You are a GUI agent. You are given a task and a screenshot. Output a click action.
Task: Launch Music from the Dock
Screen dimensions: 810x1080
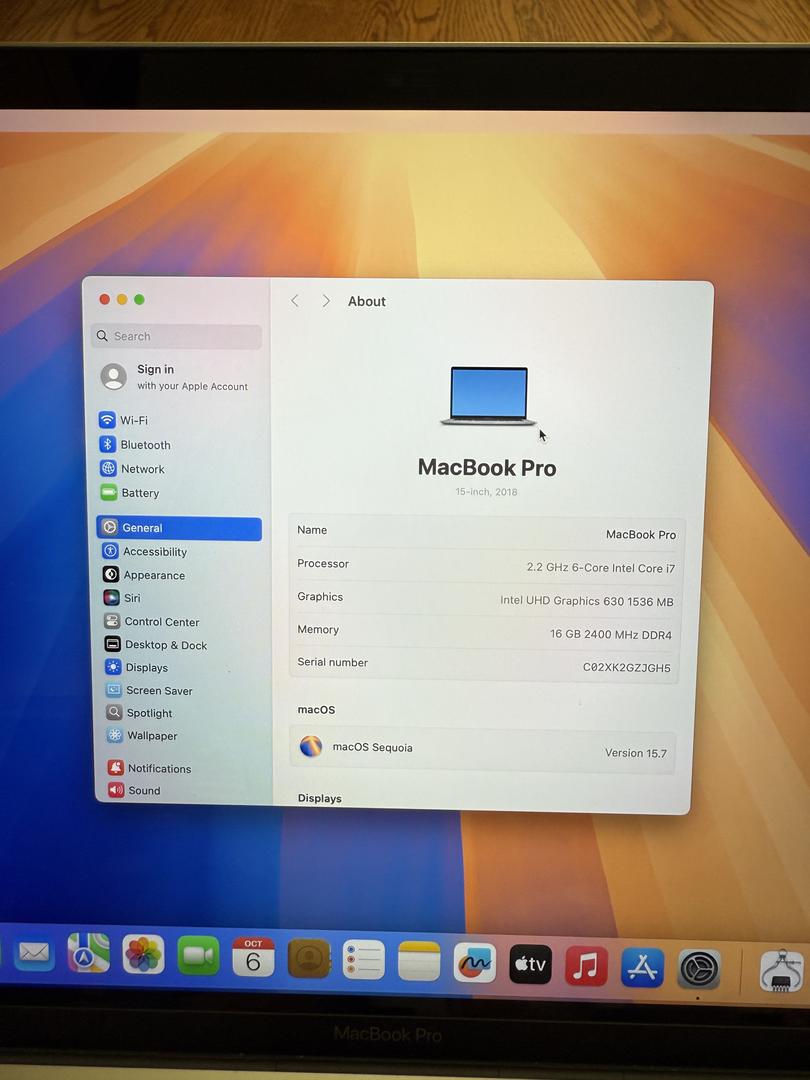tap(586, 966)
